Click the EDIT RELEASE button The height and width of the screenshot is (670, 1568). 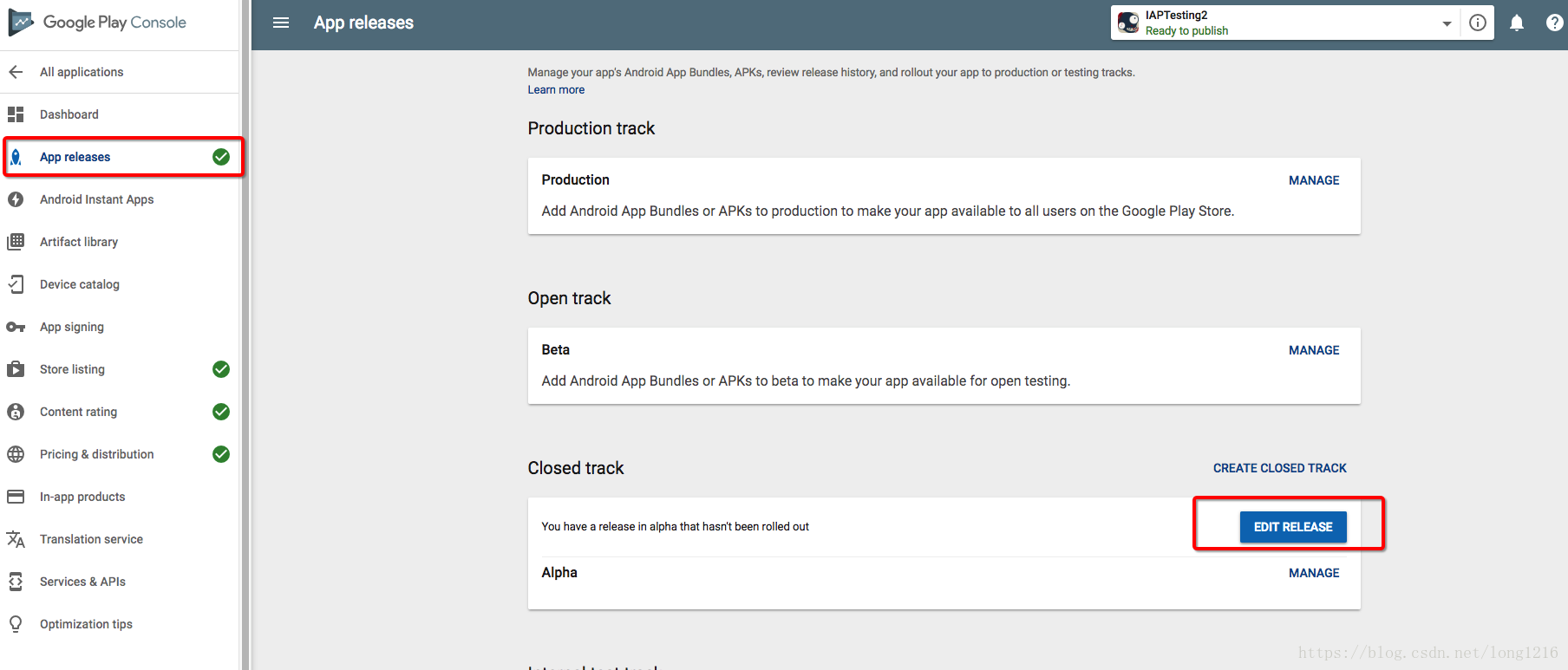(1293, 527)
